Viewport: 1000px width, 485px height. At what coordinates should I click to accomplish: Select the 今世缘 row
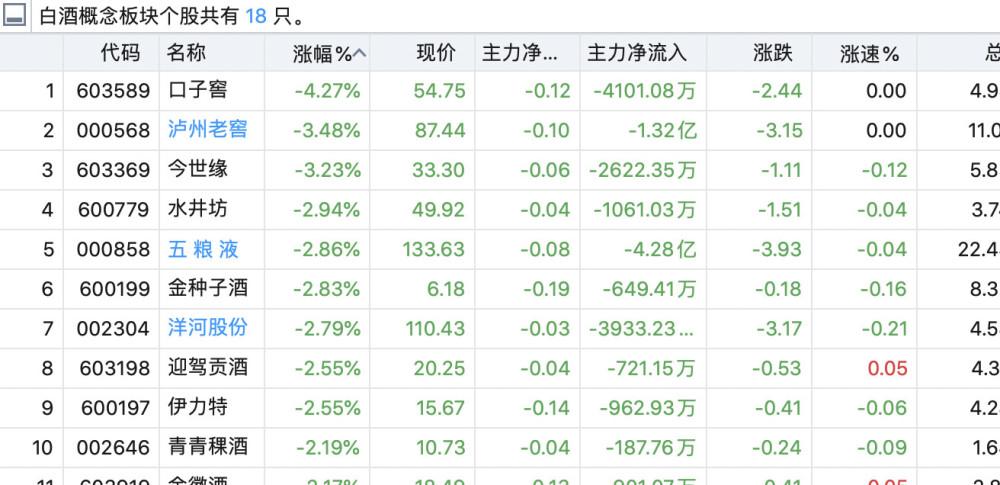pyautogui.click(x=500, y=170)
